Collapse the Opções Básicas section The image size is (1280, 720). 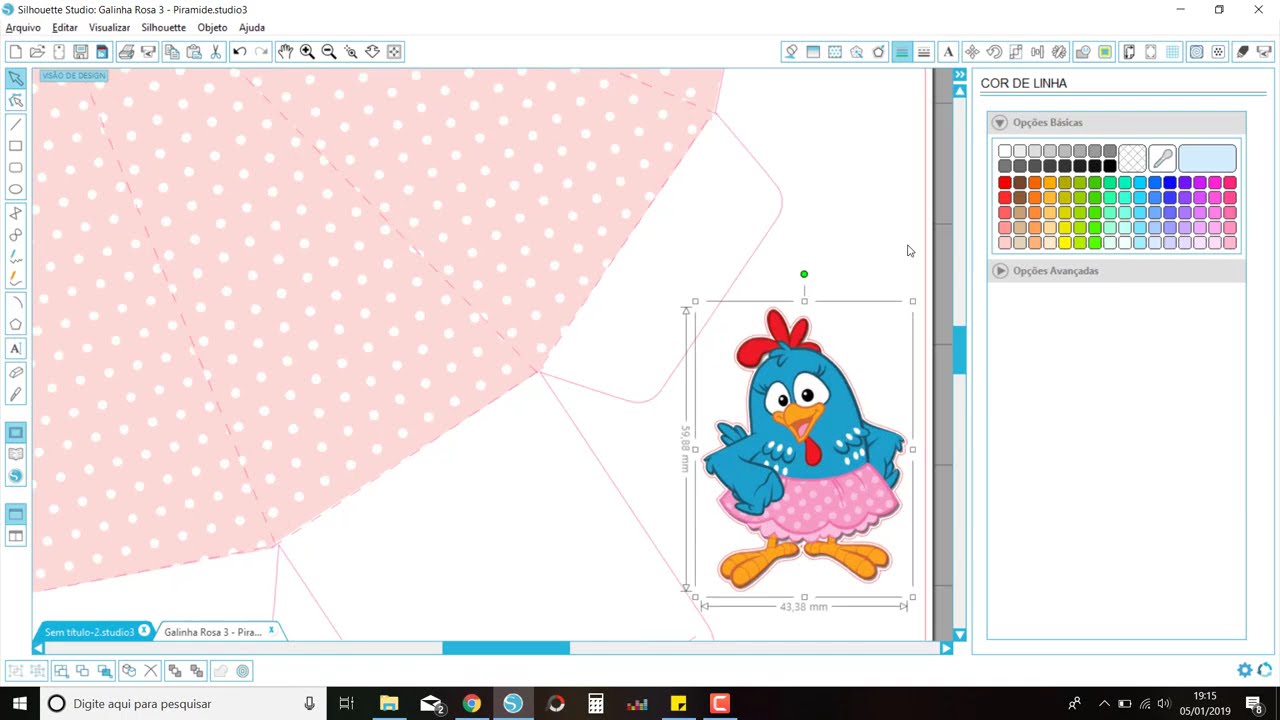[999, 122]
